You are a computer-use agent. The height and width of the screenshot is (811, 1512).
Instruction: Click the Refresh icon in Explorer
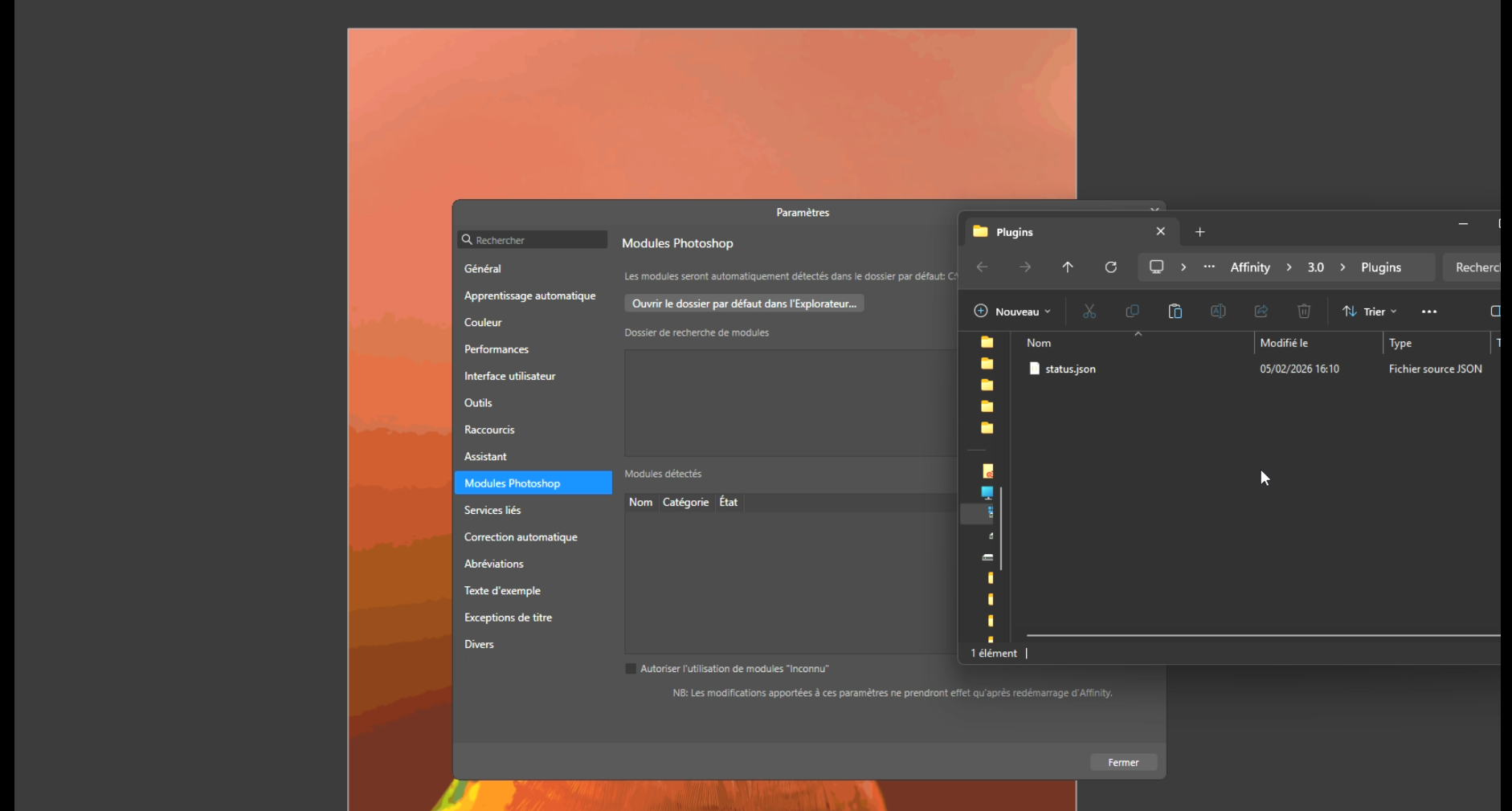pyautogui.click(x=1110, y=267)
